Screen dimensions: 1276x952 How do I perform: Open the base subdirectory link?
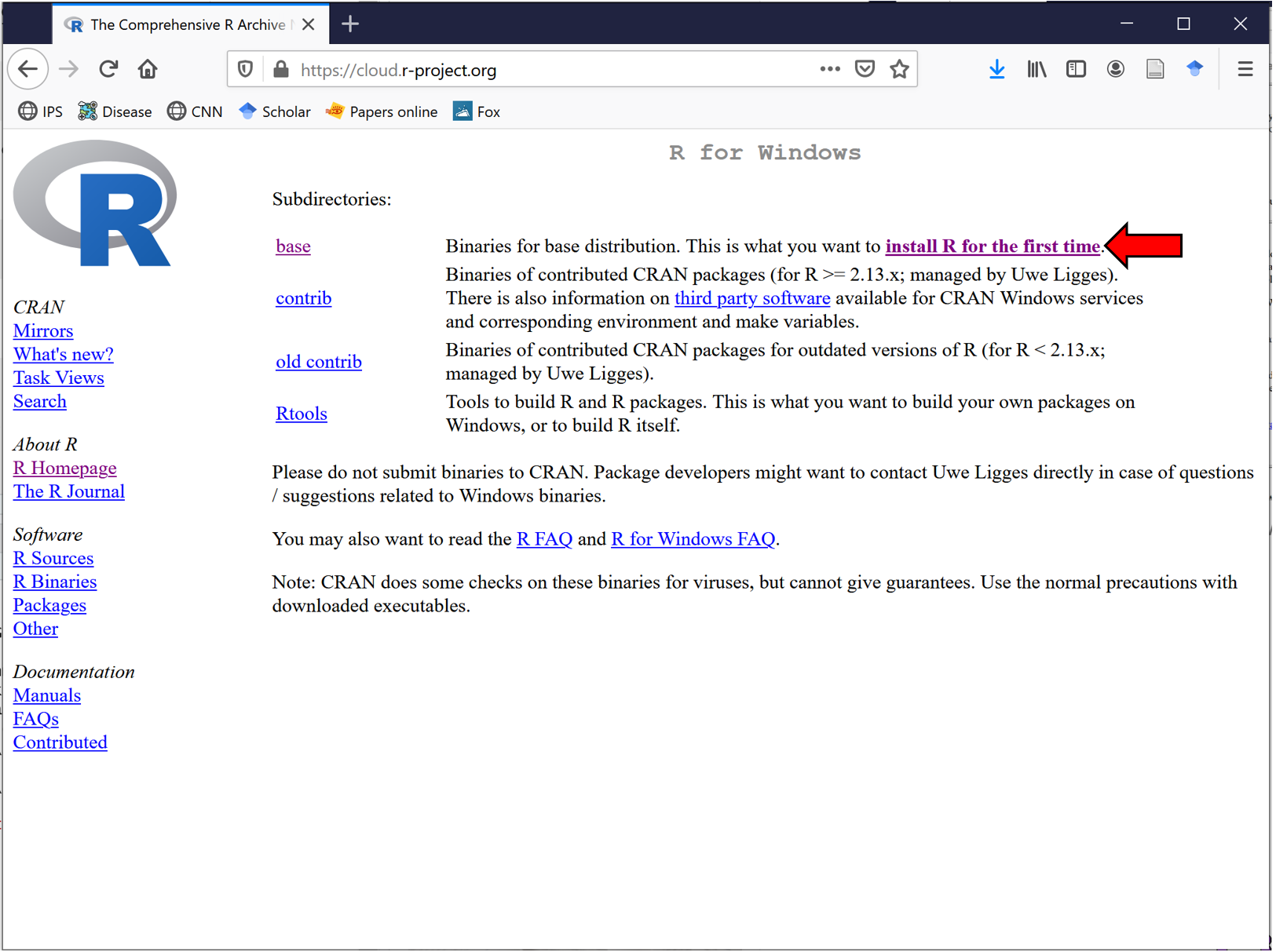click(293, 246)
